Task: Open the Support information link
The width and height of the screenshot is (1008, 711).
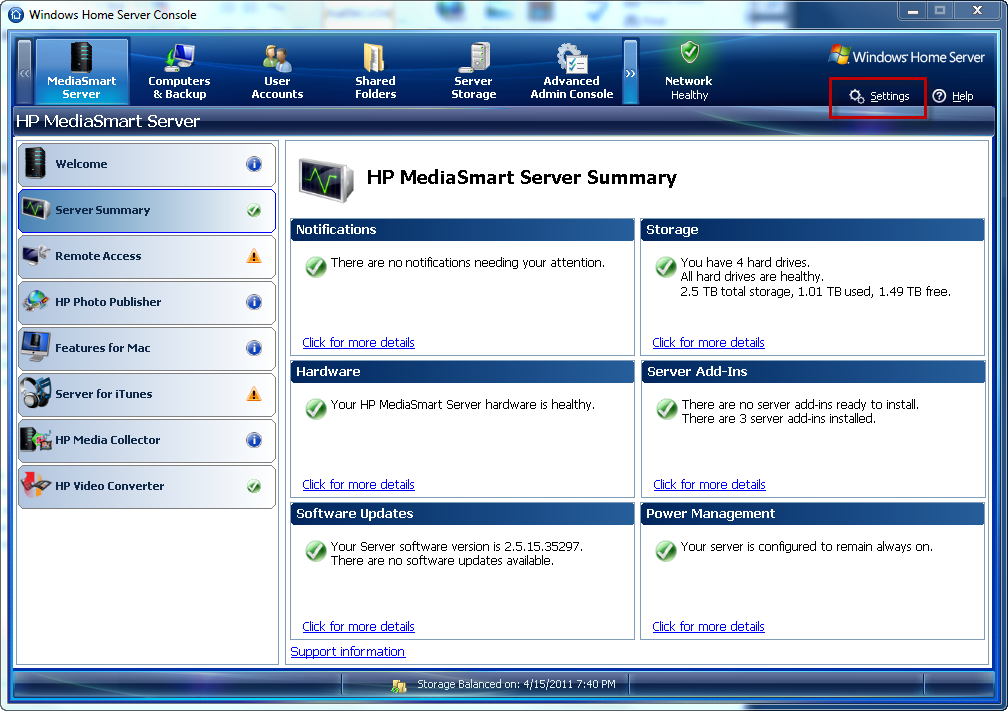Action: point(348,652)
